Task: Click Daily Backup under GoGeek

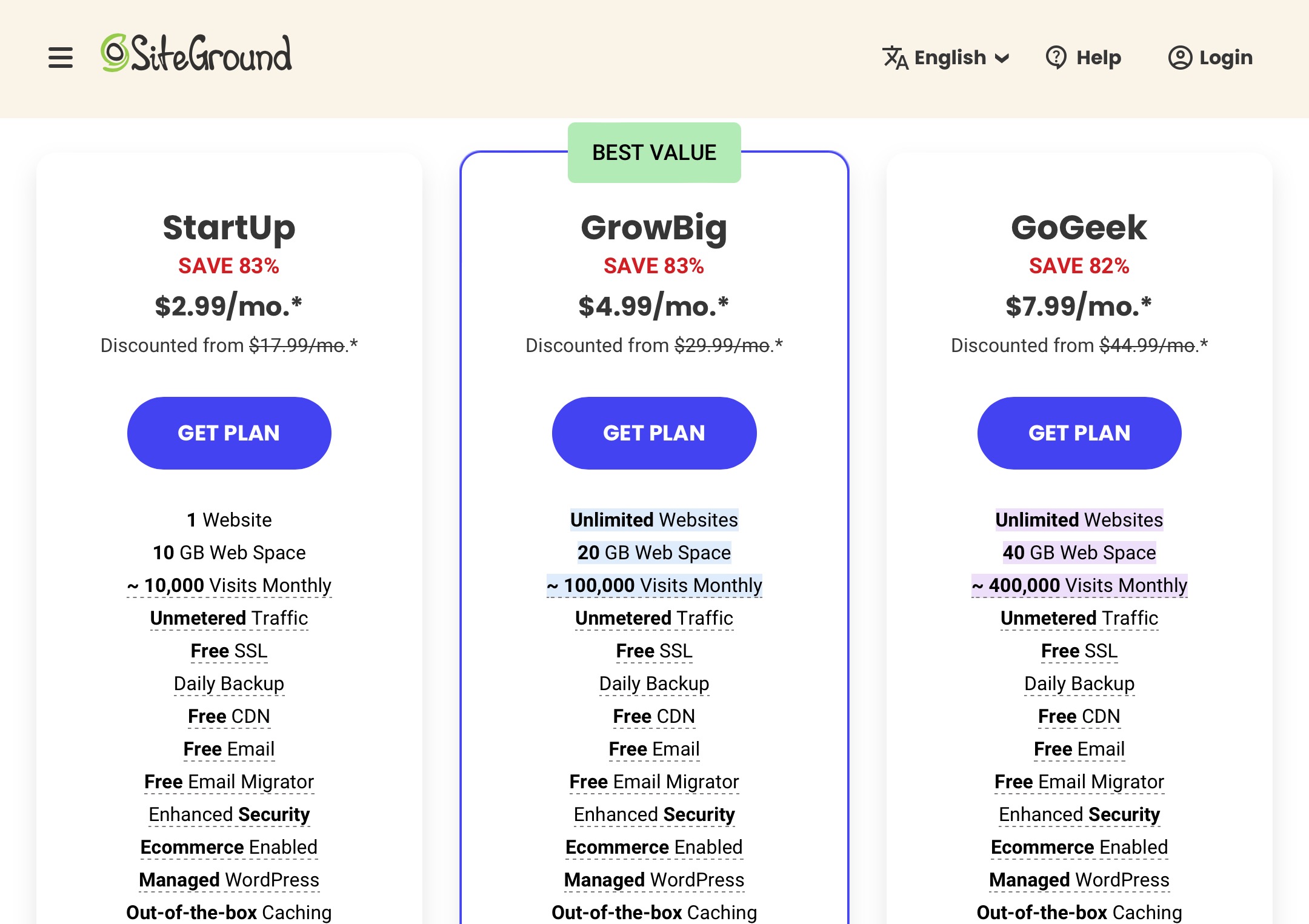Action: click(1079, 683)
